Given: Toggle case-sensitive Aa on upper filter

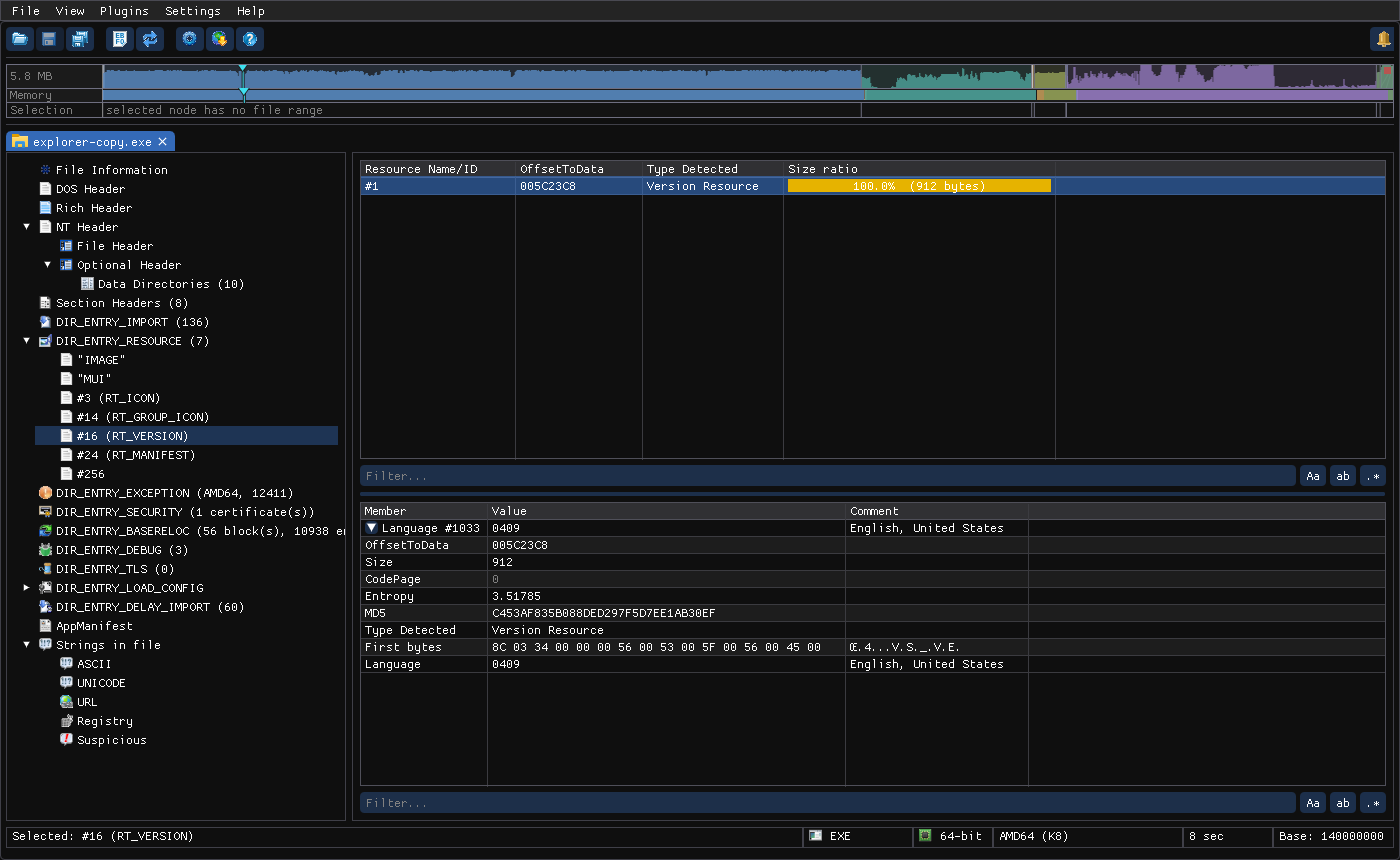Looking at the screenshot, I should click(1313, 476).
